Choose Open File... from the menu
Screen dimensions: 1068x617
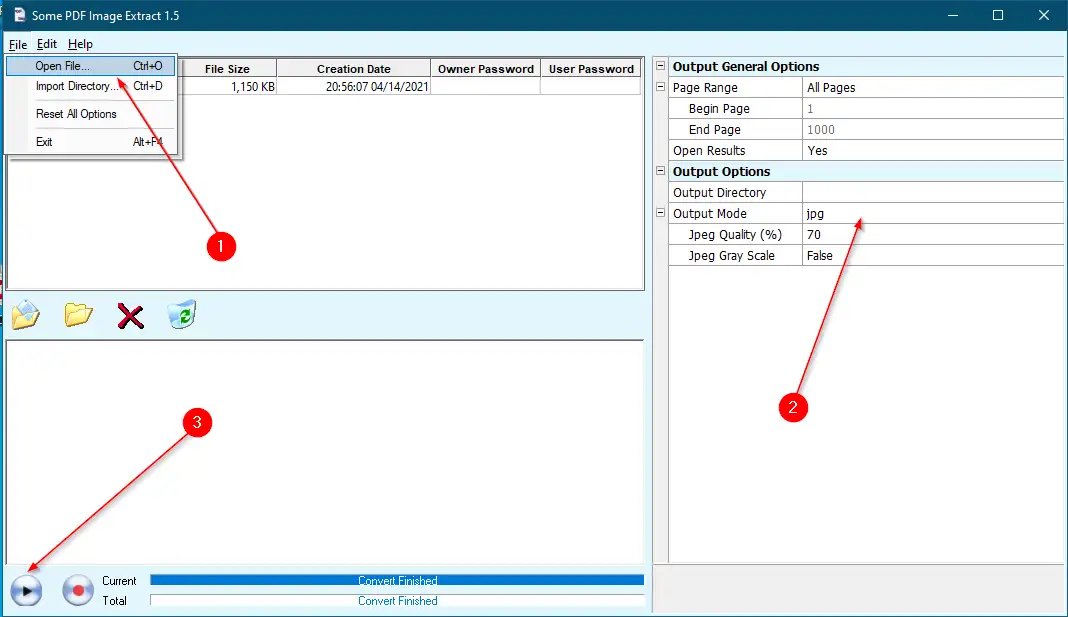point(91,66)
